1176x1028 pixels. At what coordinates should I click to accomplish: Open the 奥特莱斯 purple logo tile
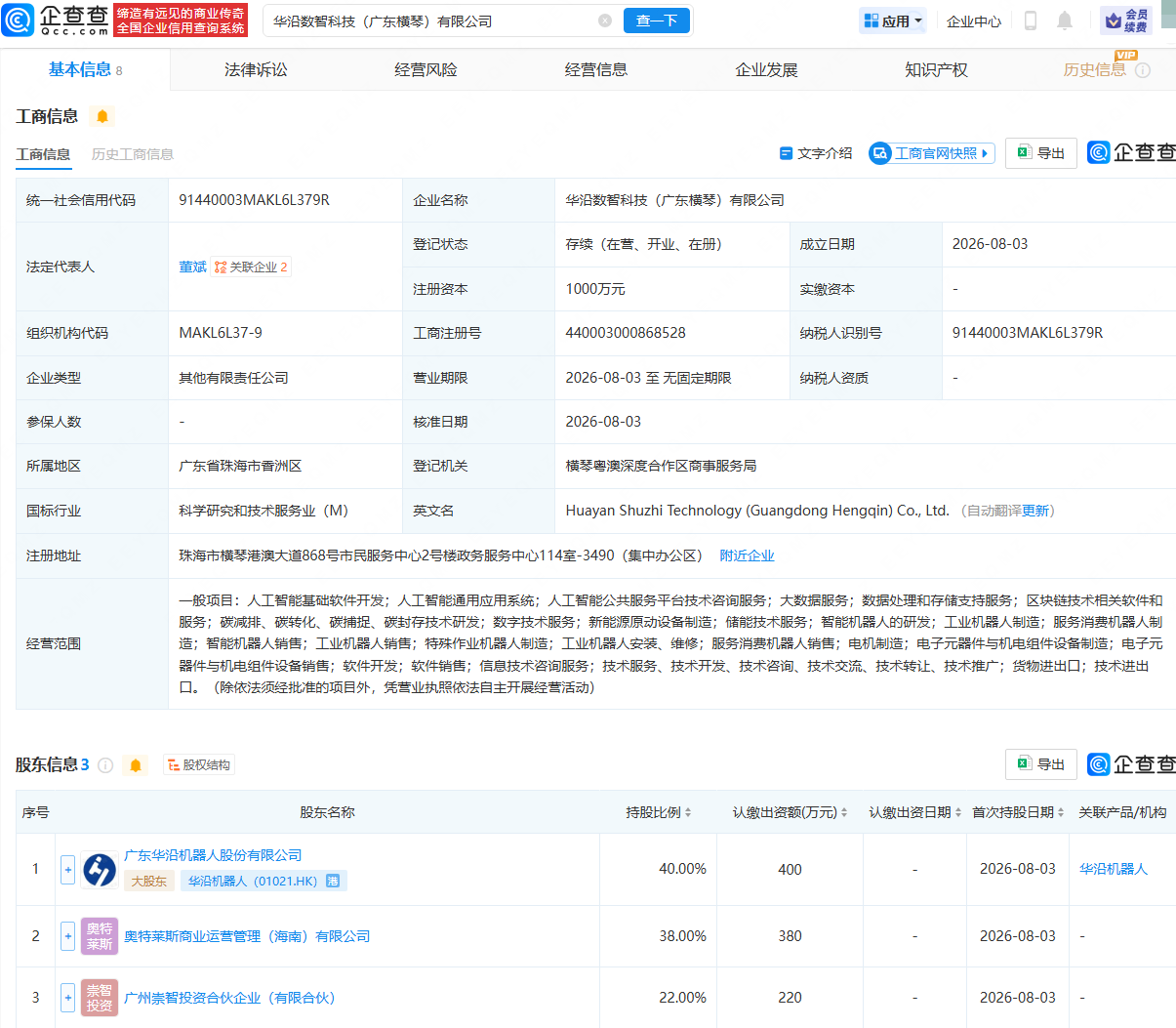(100, 936)
